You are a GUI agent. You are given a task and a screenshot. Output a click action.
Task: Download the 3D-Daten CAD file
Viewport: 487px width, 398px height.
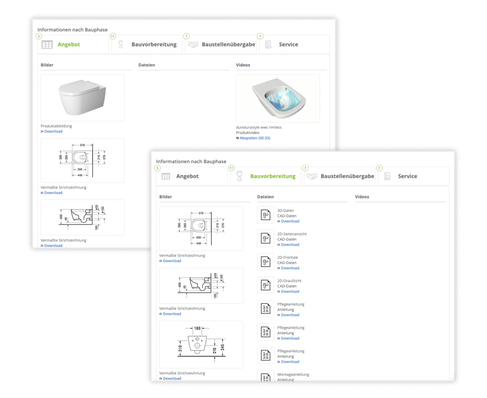(x=290, y=221)
